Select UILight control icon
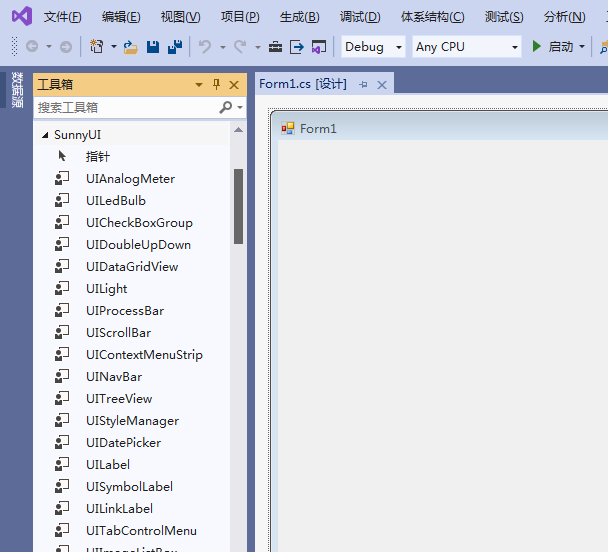This screenshot has width=608, height=552. 62,288
